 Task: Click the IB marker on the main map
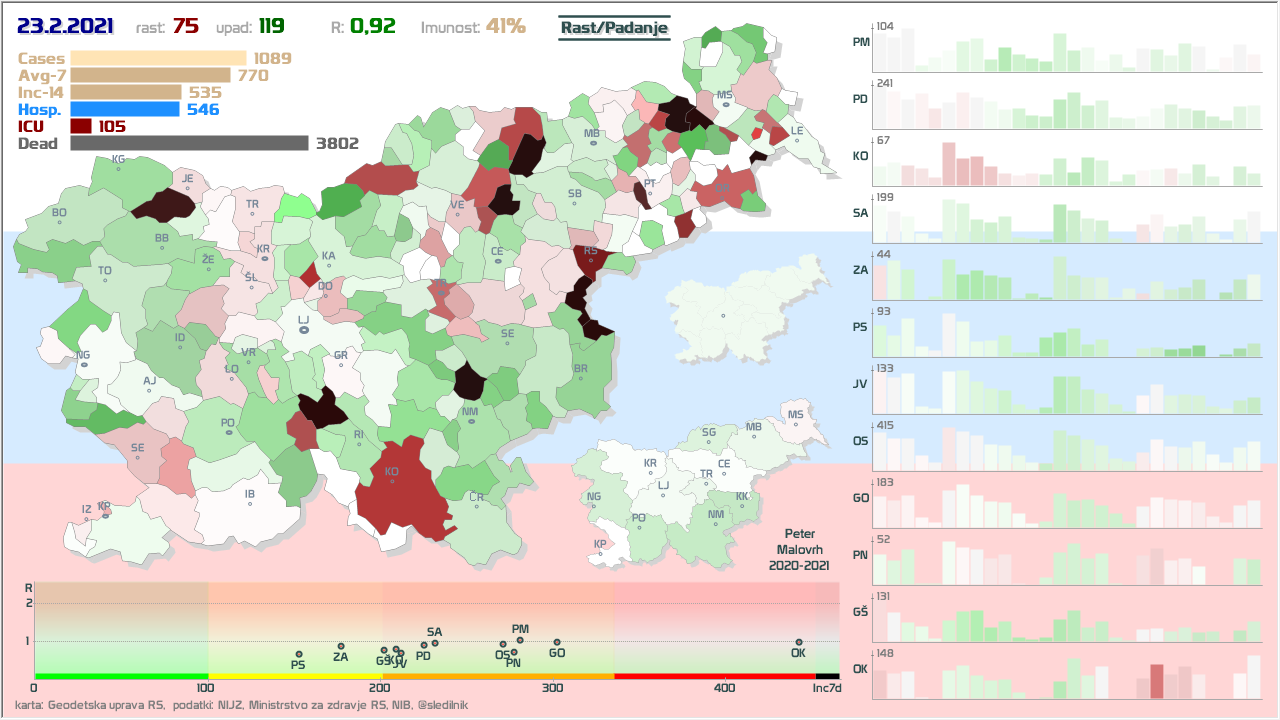(x=250, y=501)
